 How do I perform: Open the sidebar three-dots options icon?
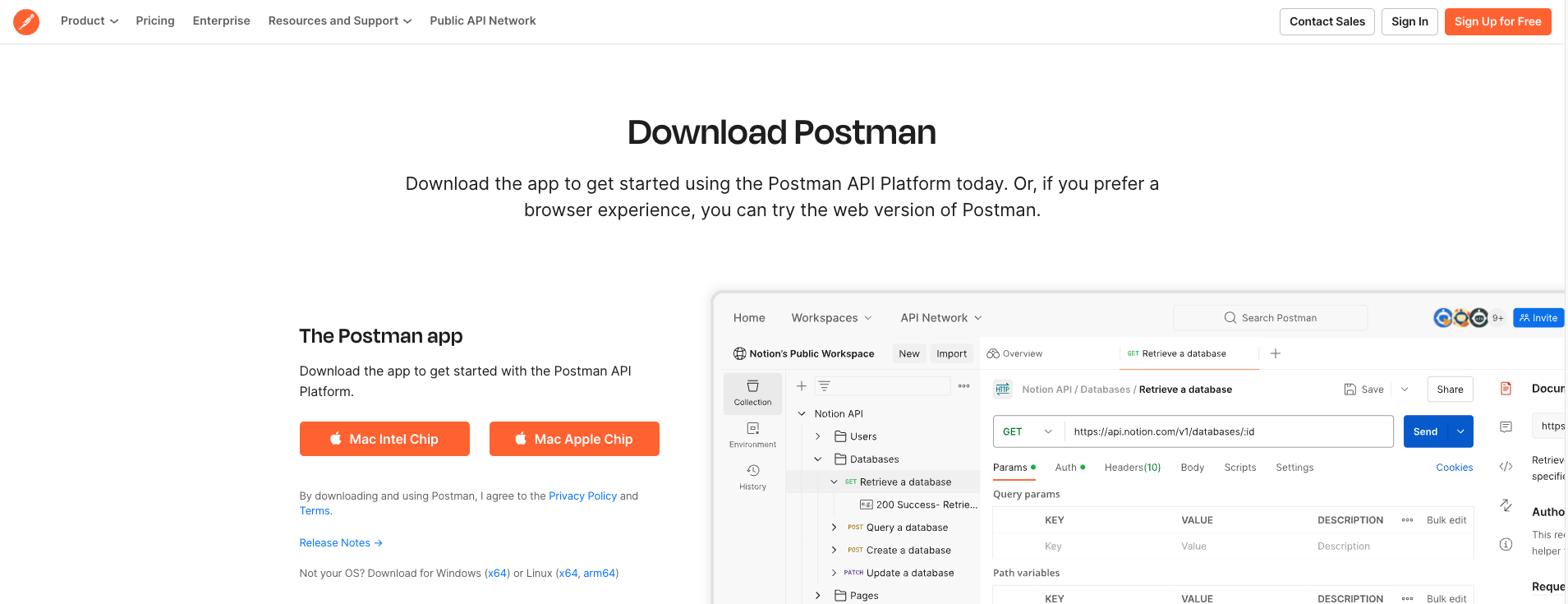click(x=963, y=385)
